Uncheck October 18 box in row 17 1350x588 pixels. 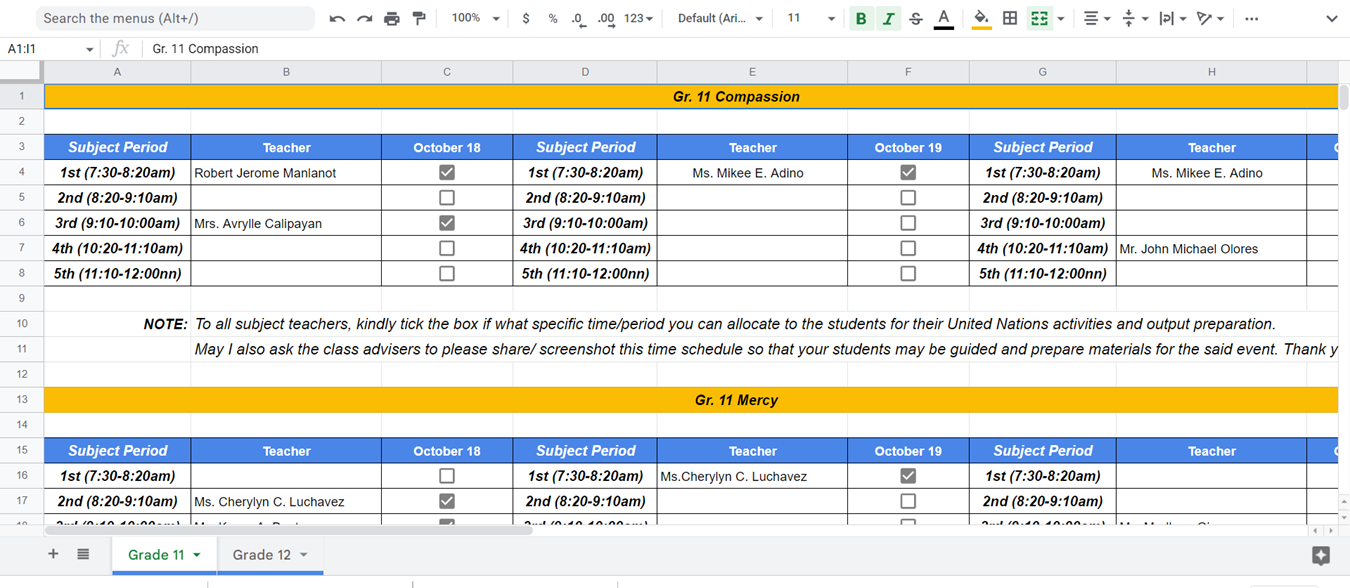(x=447, y=501)
